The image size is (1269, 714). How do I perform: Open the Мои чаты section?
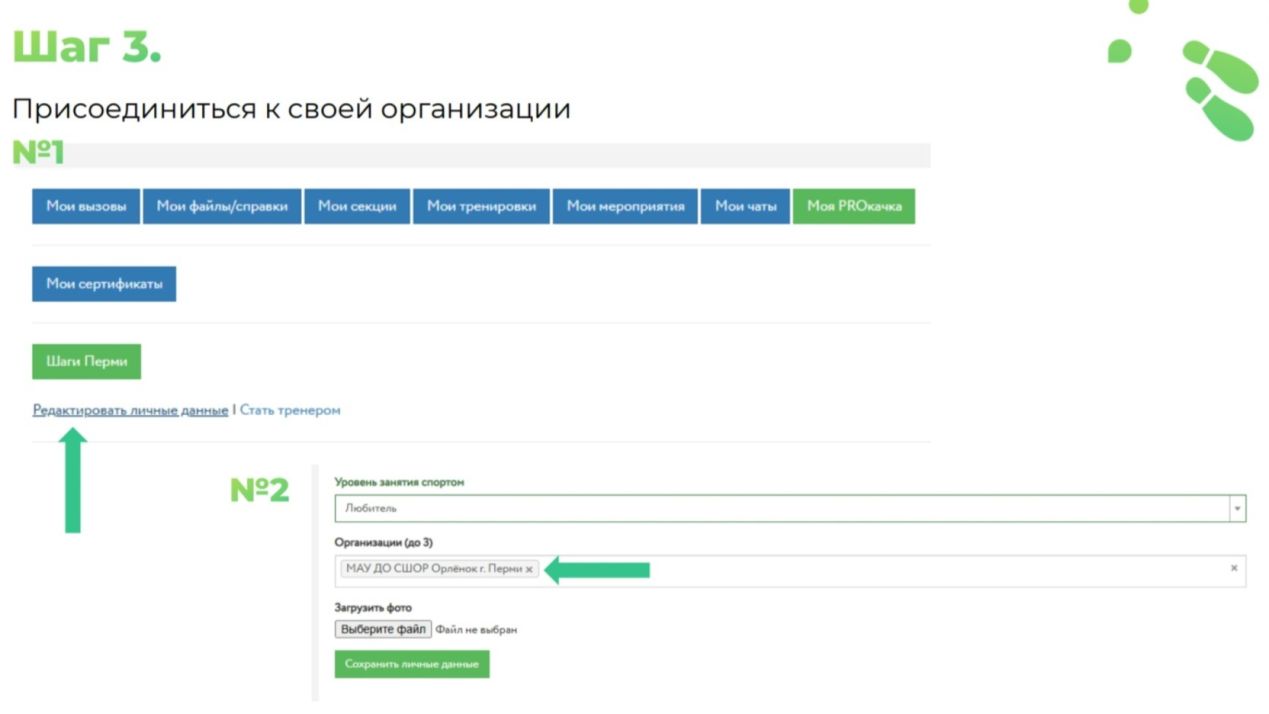point(745,206)
